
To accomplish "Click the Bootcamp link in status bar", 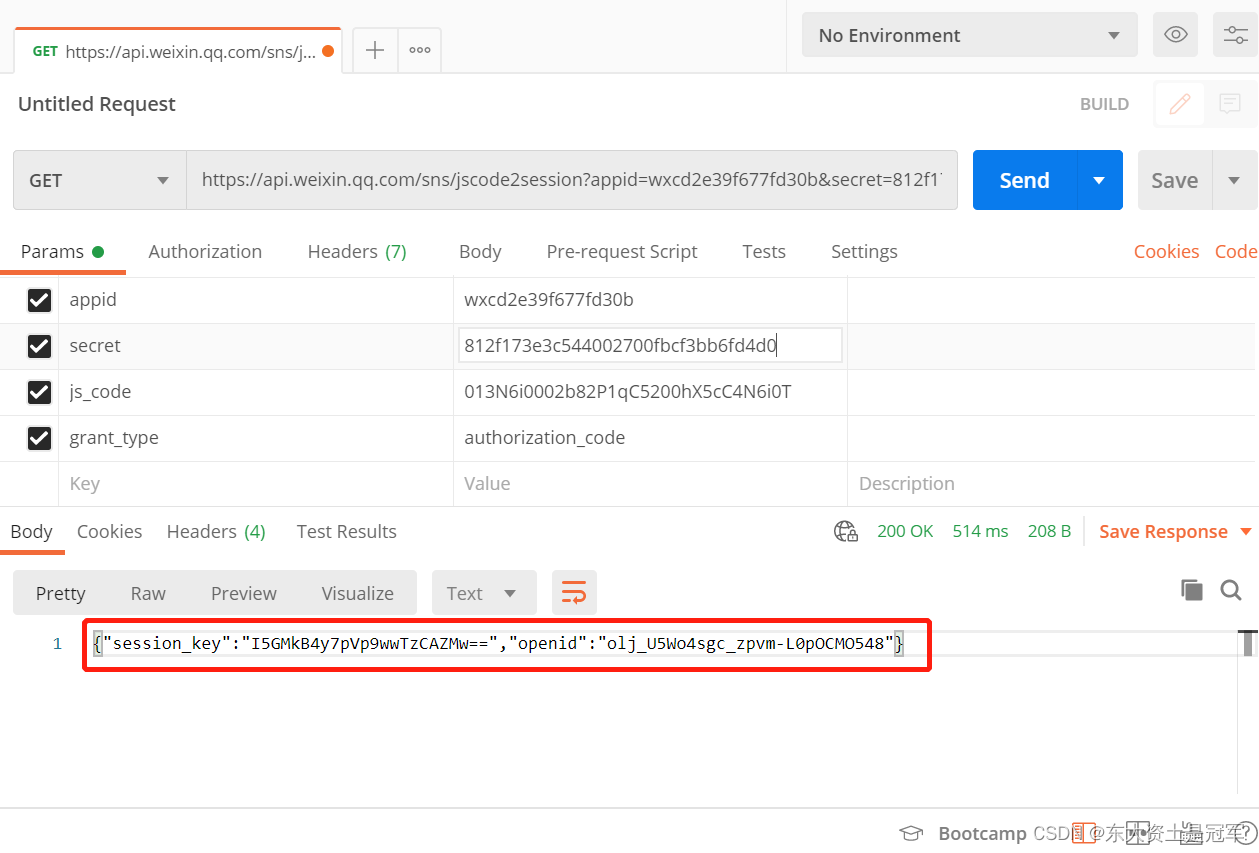I will coord(982,833).
